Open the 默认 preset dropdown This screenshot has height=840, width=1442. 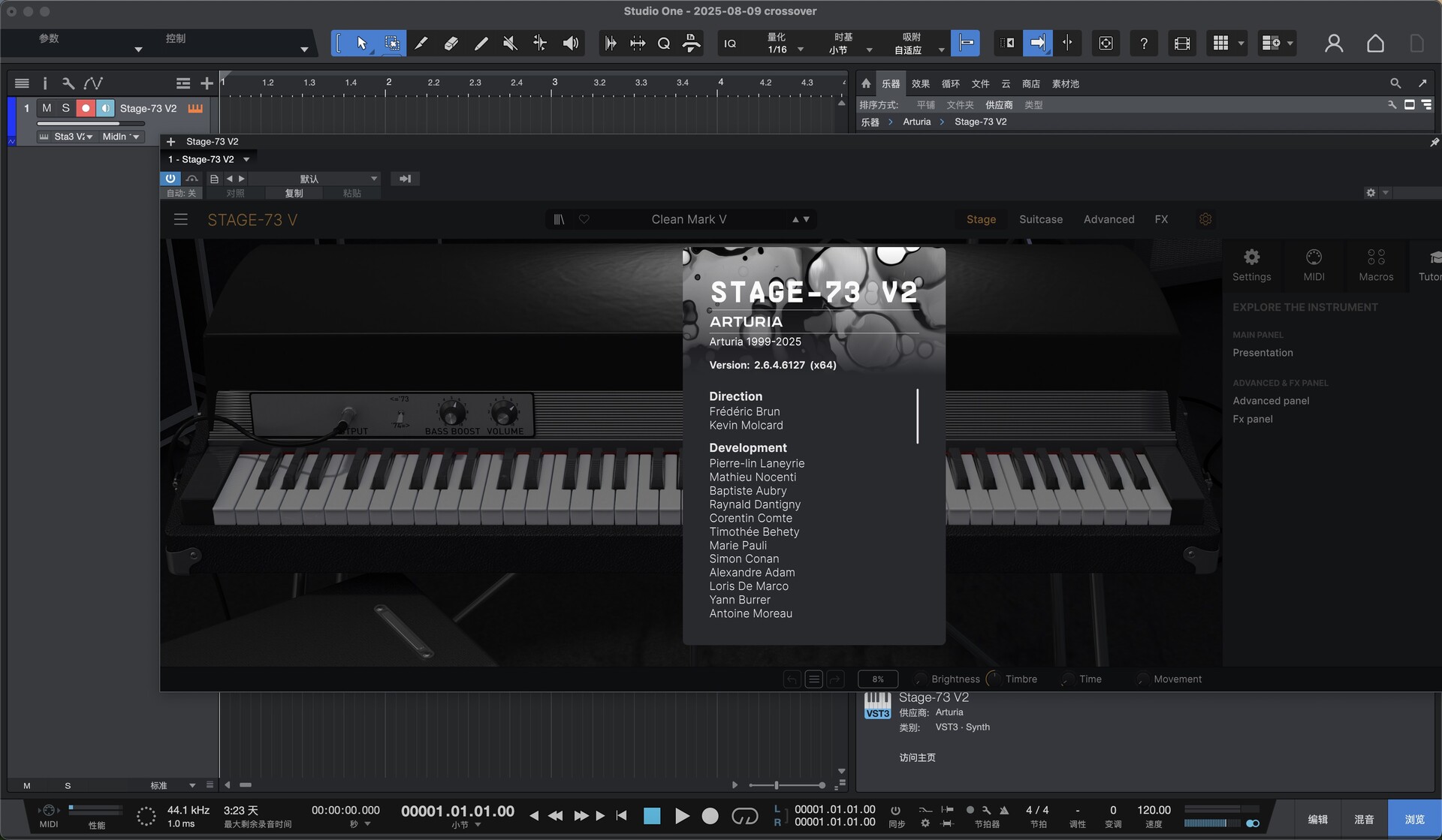point(315,179)
